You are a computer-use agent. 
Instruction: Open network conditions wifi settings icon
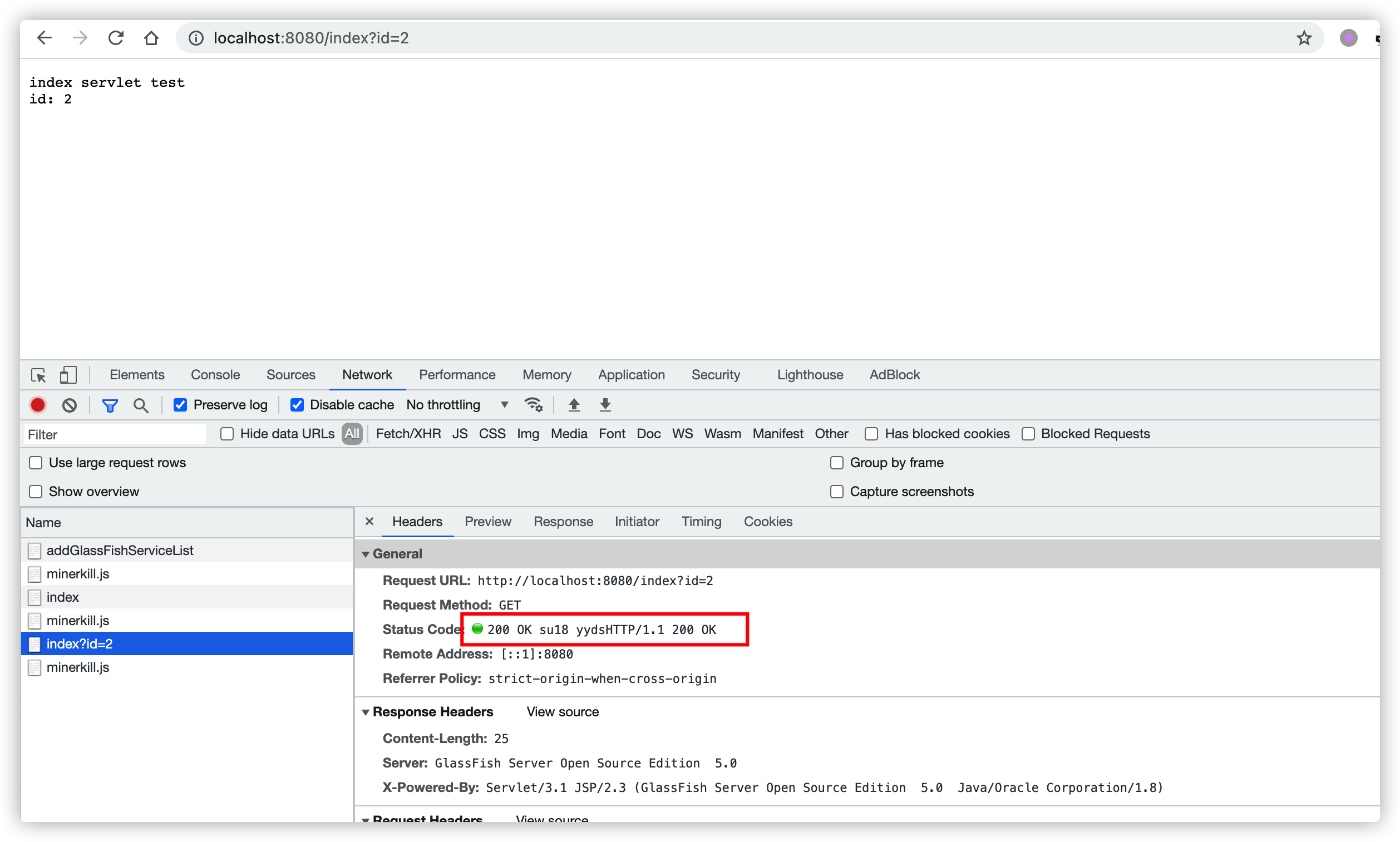(x=533, y=404)
